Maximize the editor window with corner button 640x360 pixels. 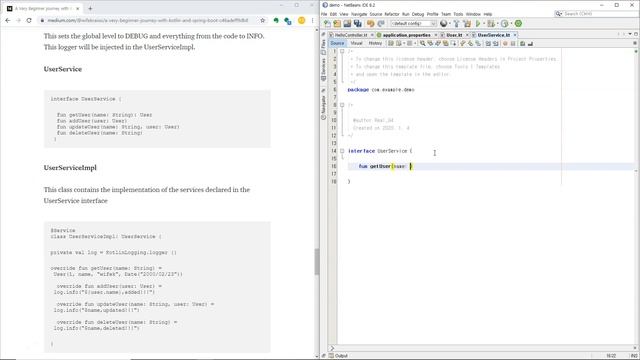636,34
